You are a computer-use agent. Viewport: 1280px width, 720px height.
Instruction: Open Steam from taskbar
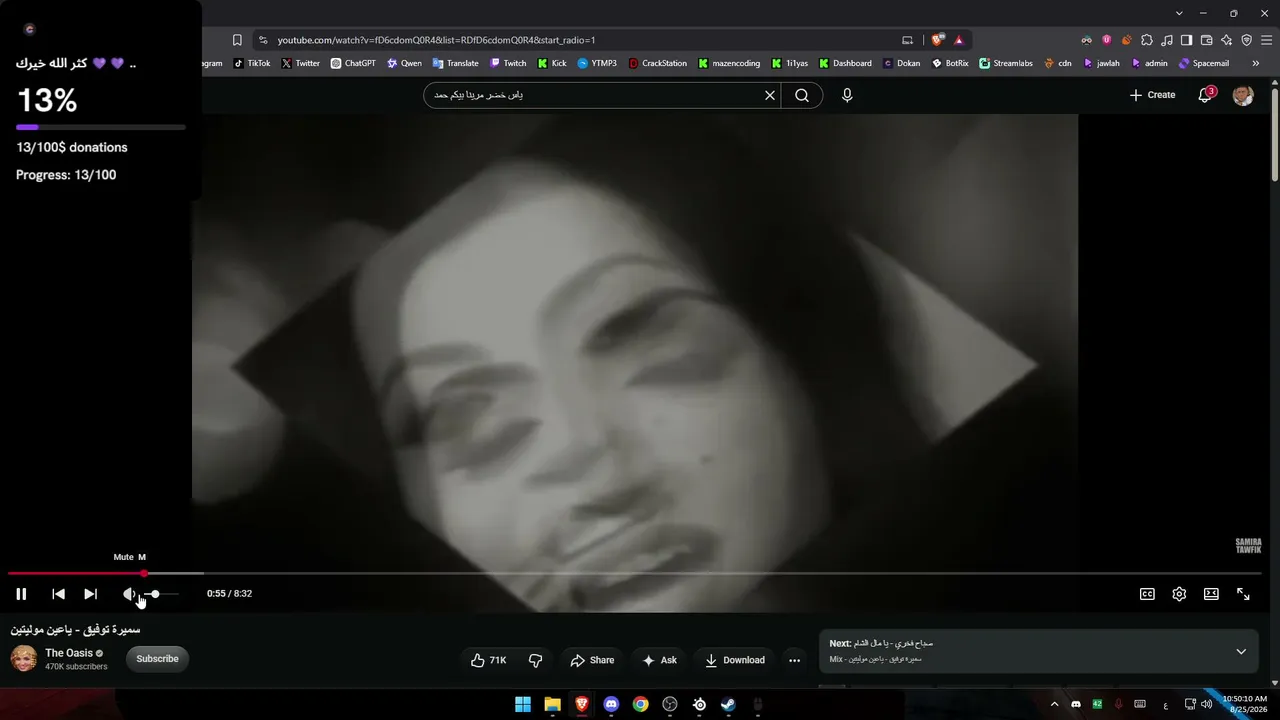(x=729, y=704)
